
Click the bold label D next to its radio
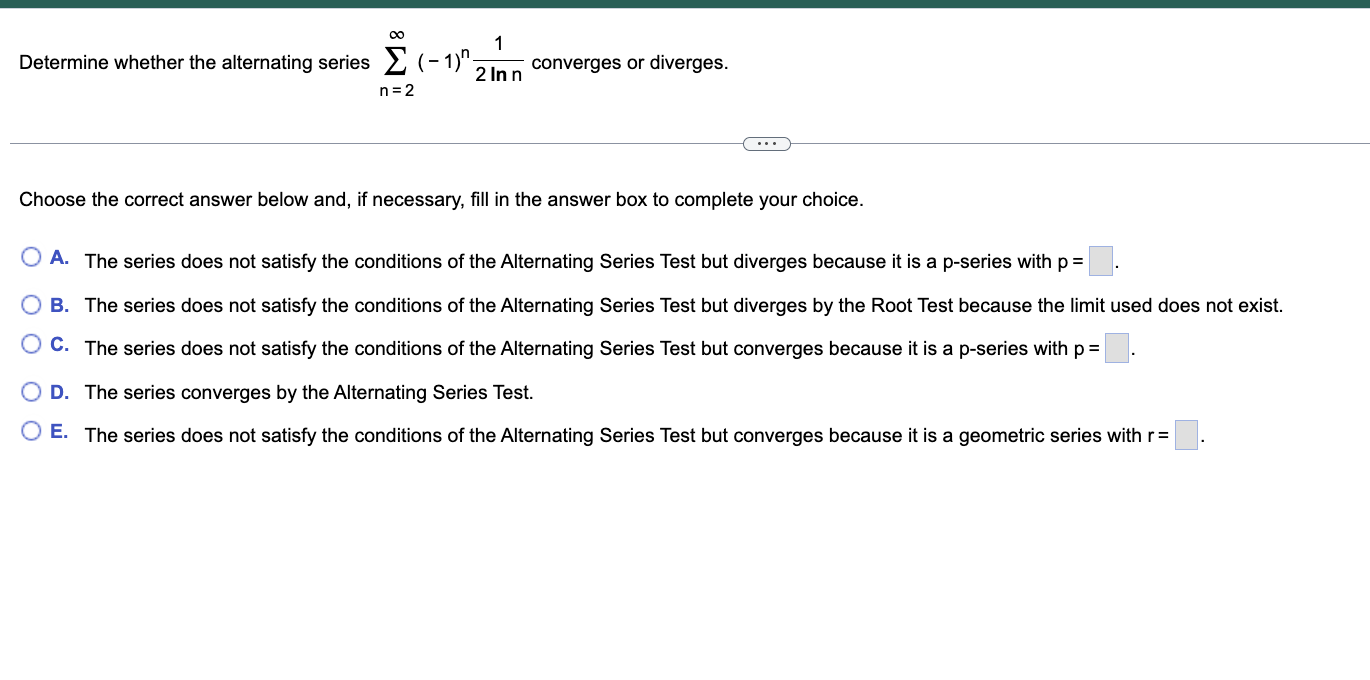(x=58, y=391)
